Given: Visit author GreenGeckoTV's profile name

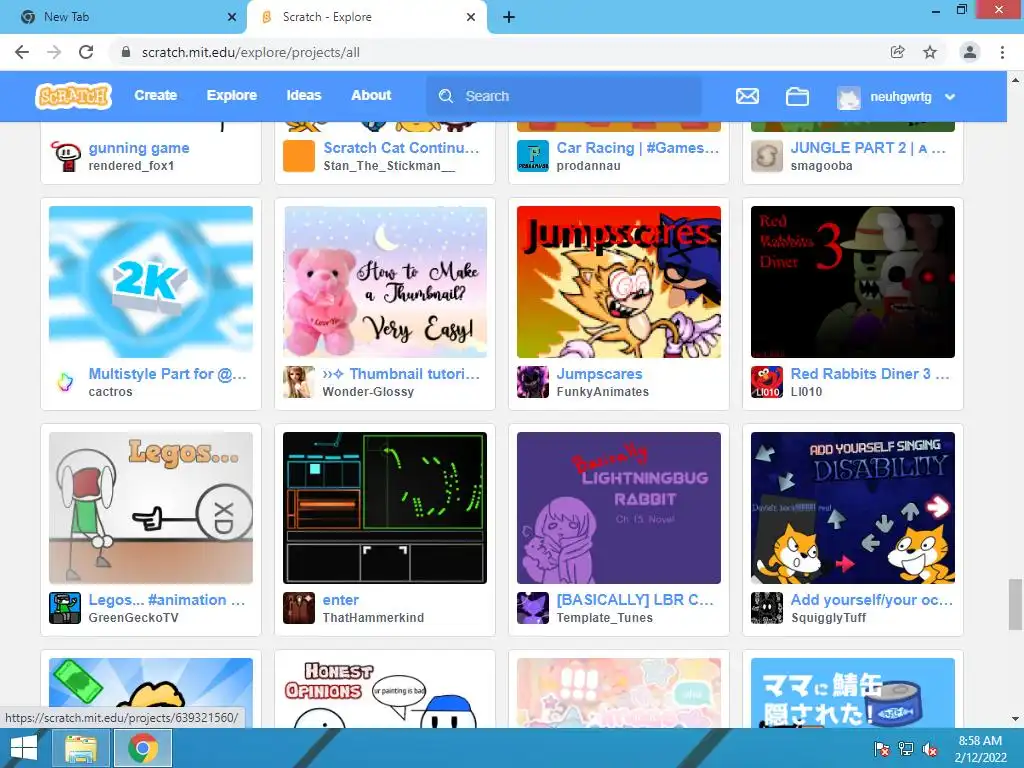Looking at the screenshot, I should [133, 618].
